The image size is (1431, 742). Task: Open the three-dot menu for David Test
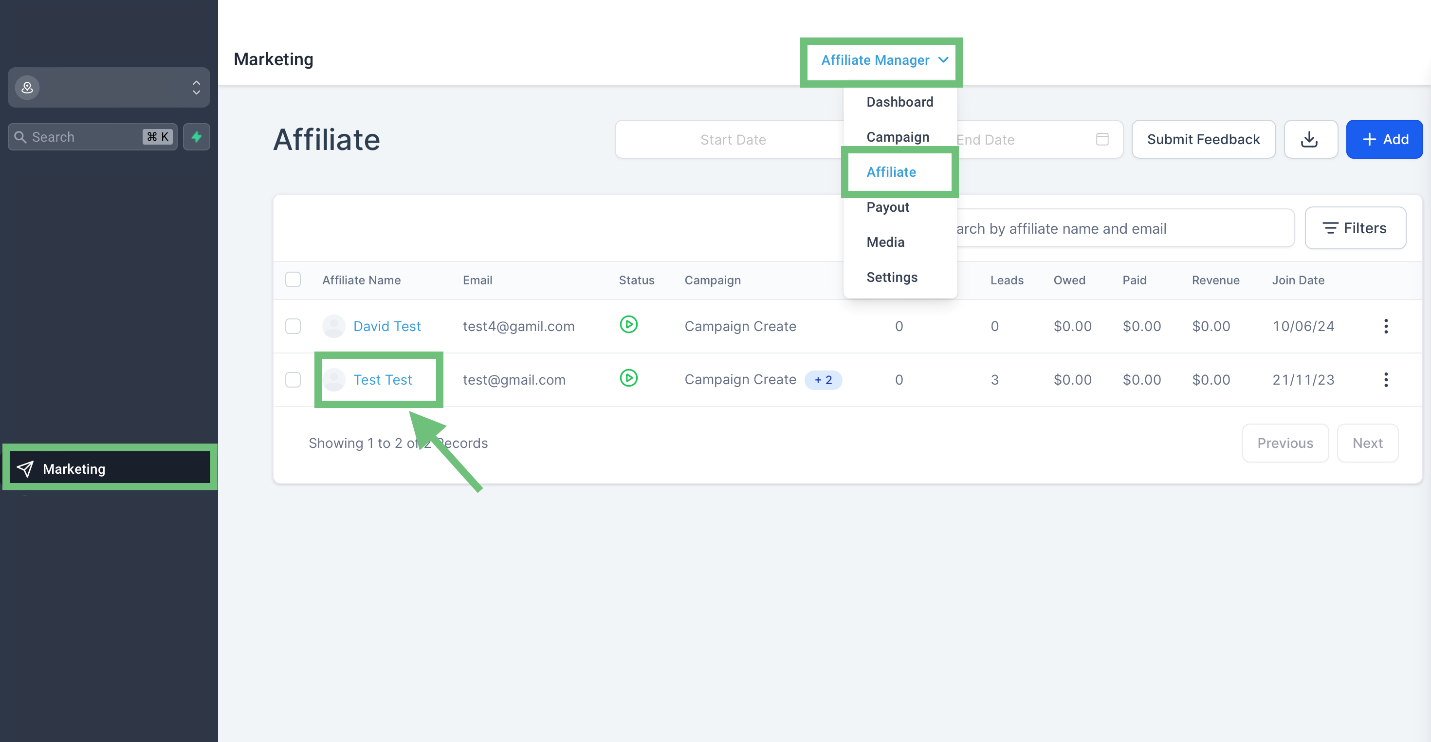(x=1386, y=326)
